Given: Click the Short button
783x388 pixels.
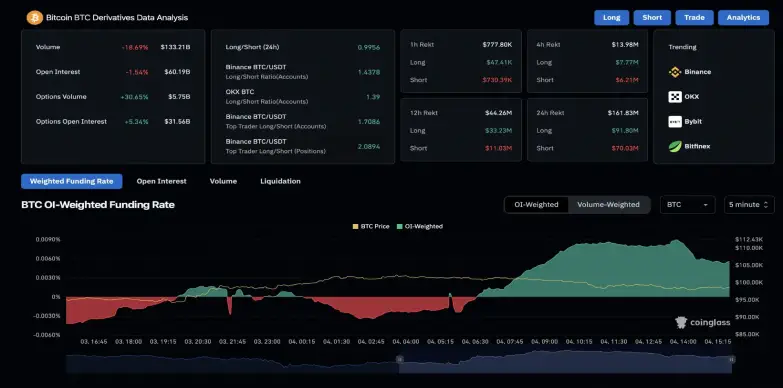Looking at the screenshot, I should 652,17.
